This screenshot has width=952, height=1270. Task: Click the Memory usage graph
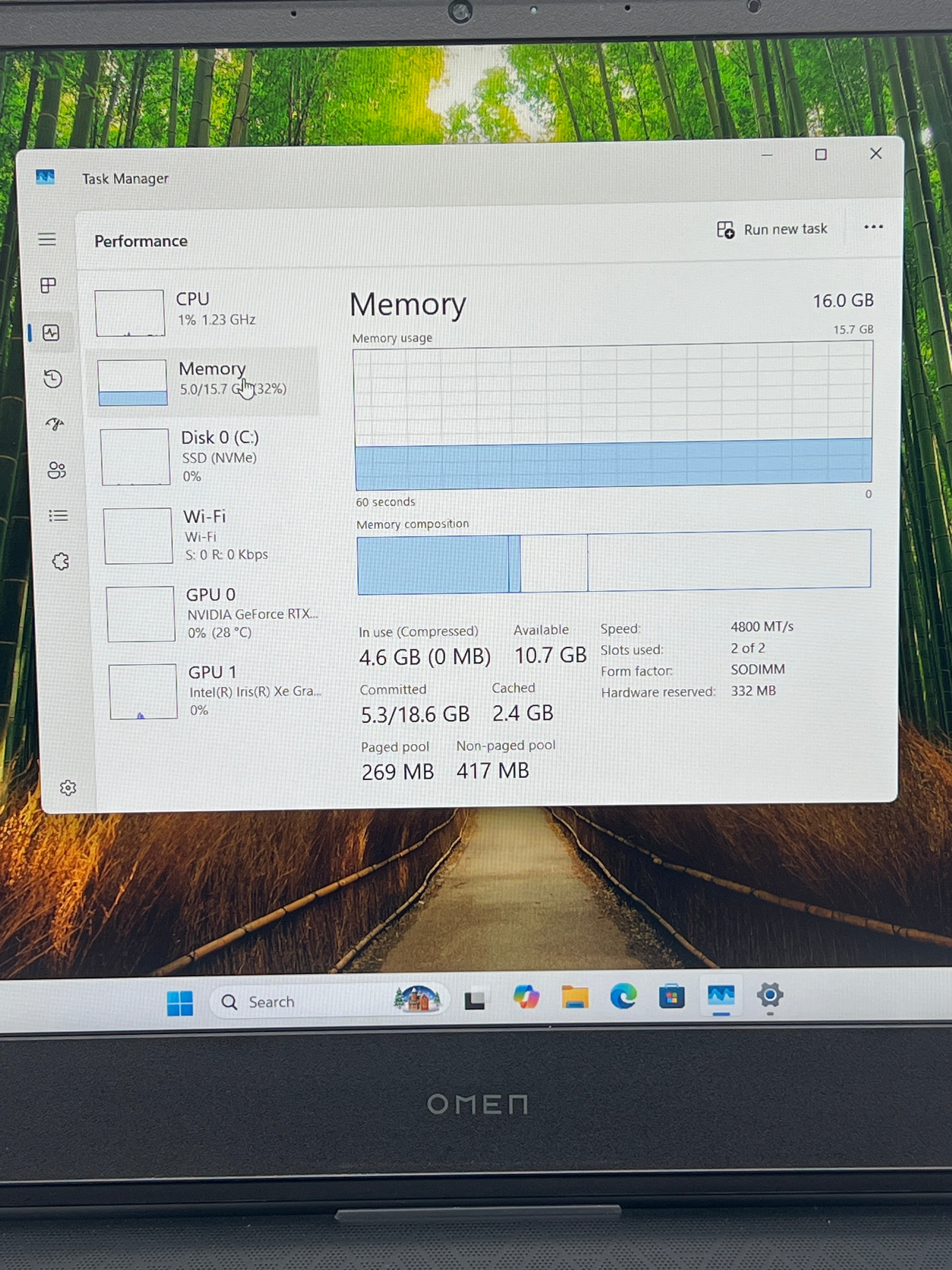613,415
